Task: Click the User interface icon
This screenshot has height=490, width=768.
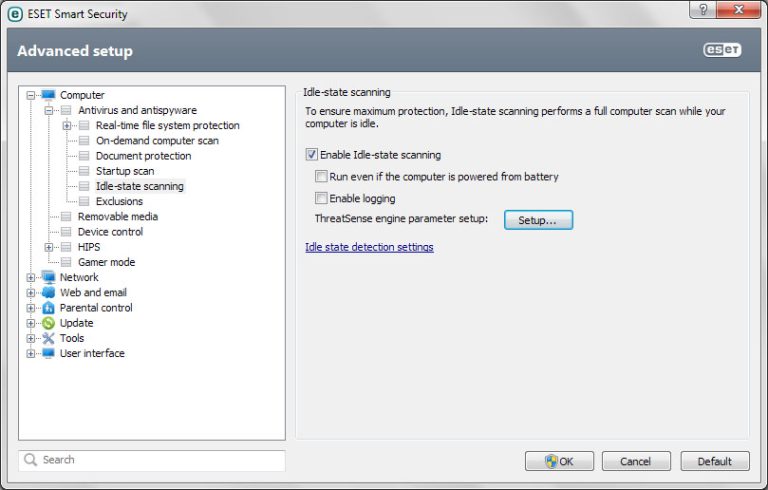Action: [x=48, y=353]
